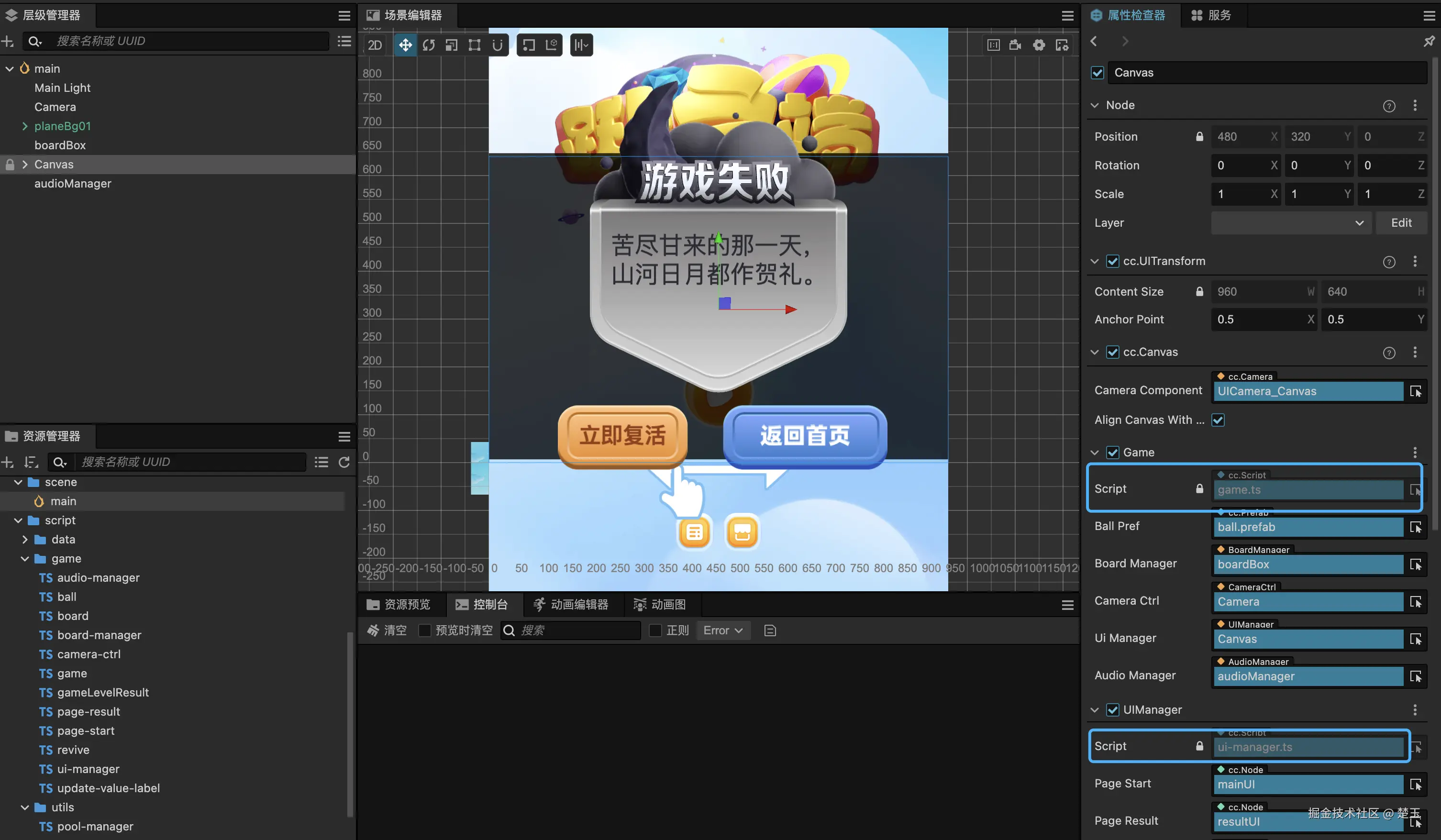
Task: Toggle Align Canvas With Screen checkbox
Action: tap(1218, 420)
